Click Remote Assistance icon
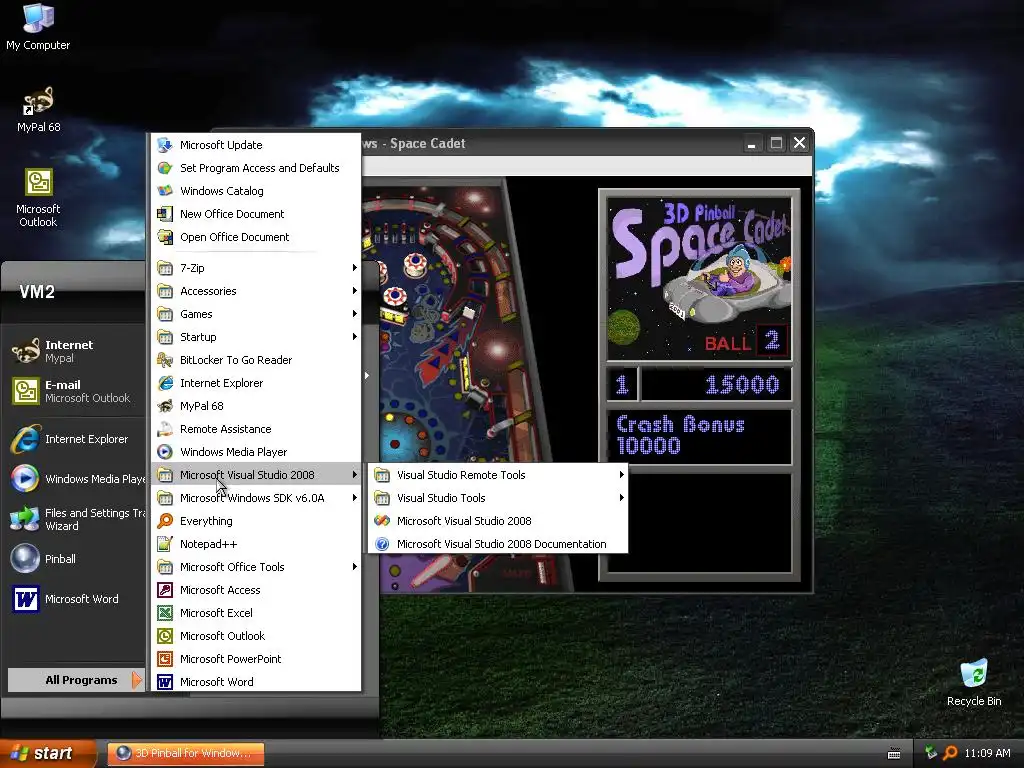The width and height of the screenshot is (1024, 768). tap(165, 429)
